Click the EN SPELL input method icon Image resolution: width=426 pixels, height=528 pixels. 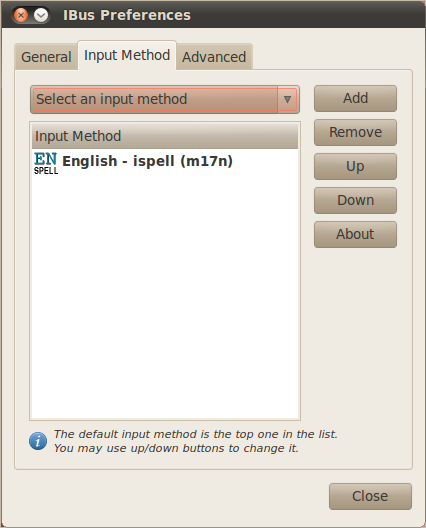pos(46,163)
